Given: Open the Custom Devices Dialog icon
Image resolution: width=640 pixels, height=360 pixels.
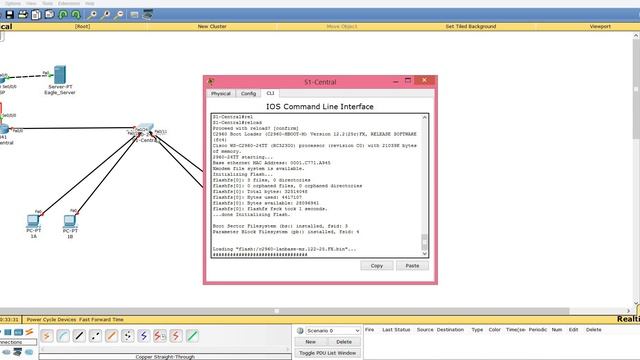Looking at the screenshot, I should tap(148, 15).
